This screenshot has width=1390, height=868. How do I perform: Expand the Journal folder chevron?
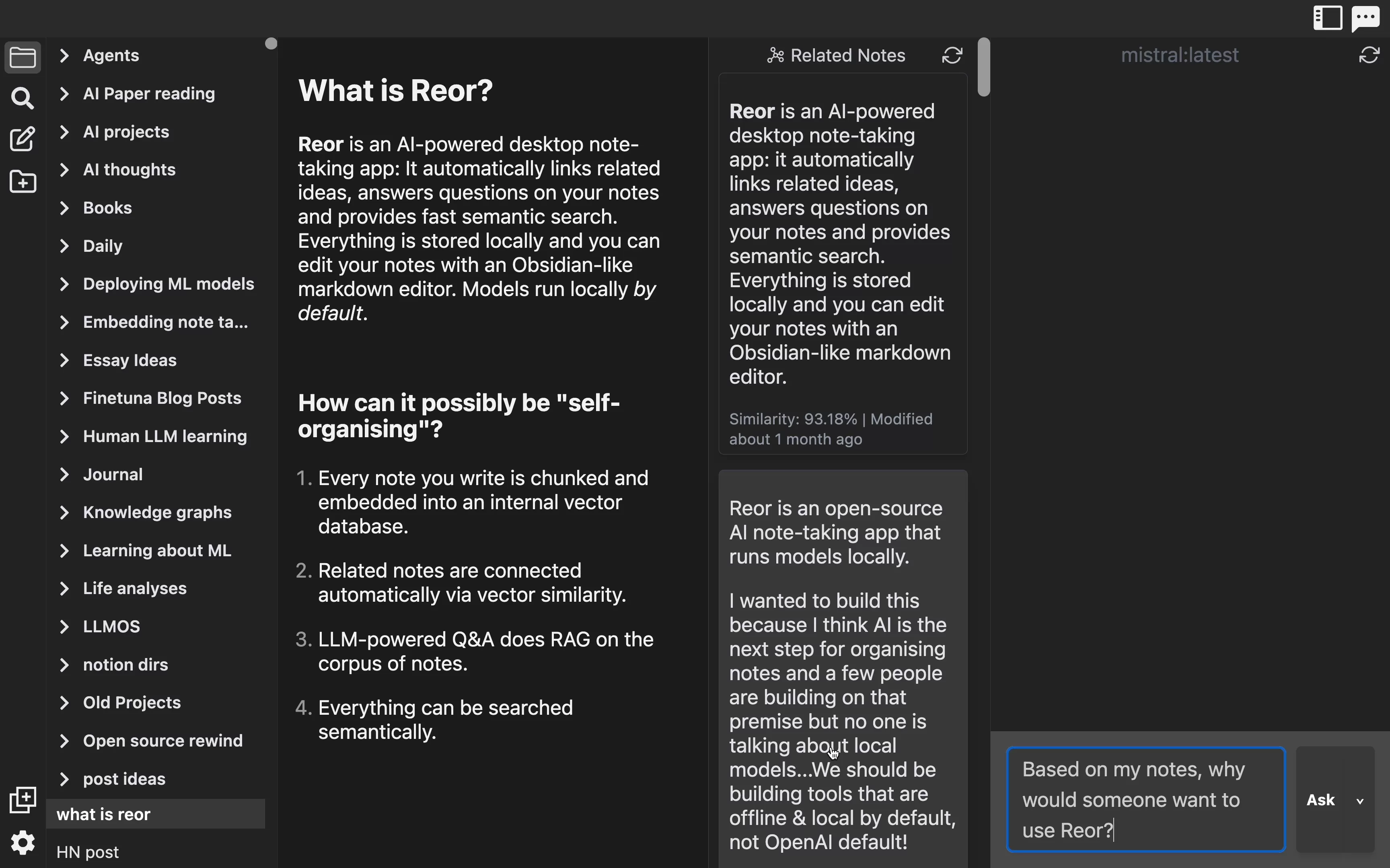64,474
